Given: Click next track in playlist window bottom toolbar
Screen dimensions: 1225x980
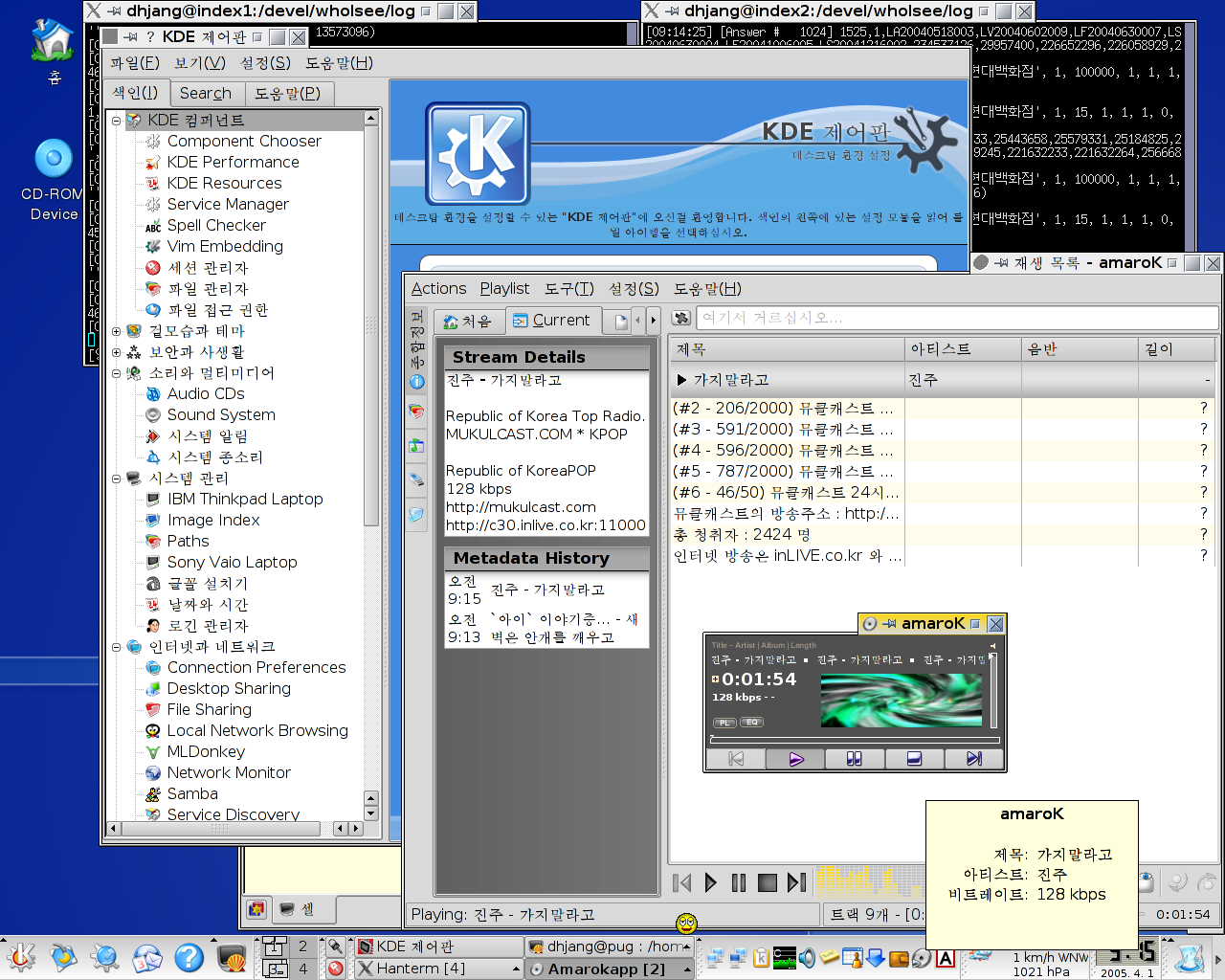Looking at the screenshot, I should [x=796, y=882].
